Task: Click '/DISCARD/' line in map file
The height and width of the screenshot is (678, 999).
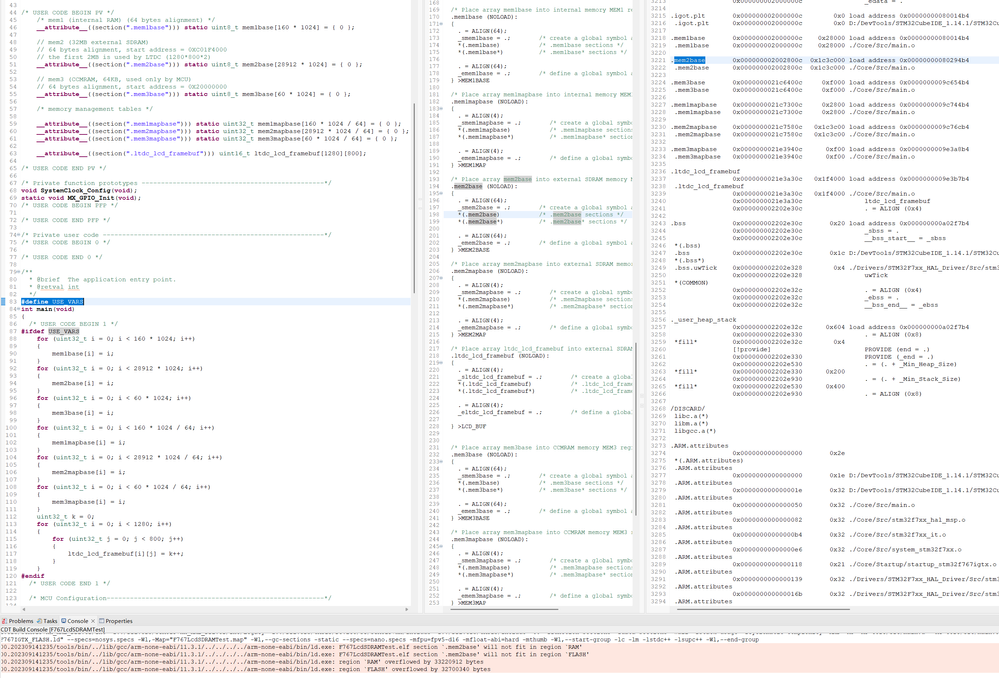Action: click(x=687, y=409)
